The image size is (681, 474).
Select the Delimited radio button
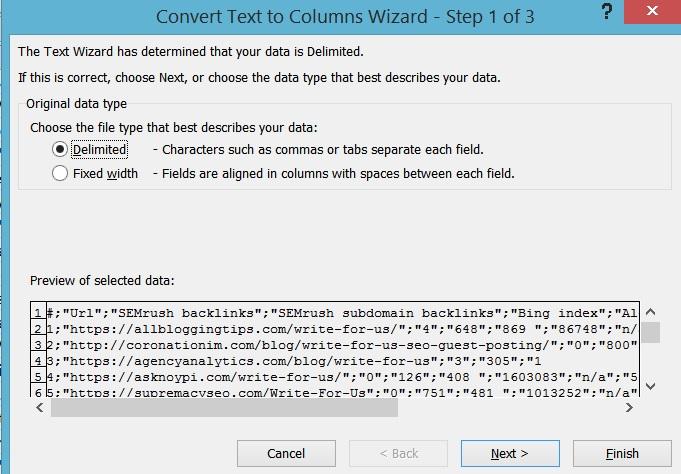click(x=60, y=149)
